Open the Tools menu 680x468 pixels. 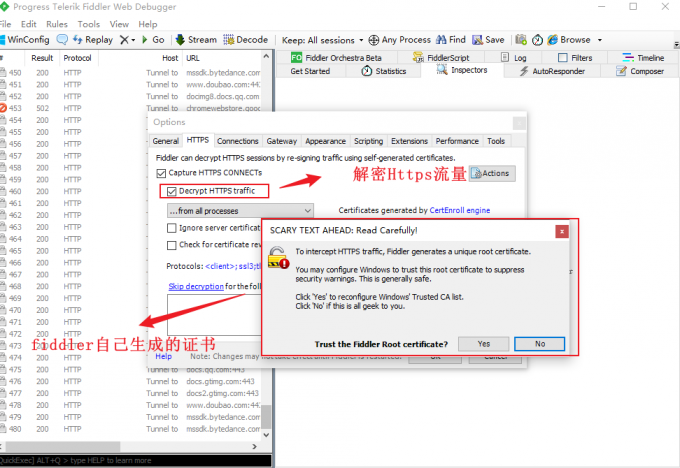[x=88, y=24]
